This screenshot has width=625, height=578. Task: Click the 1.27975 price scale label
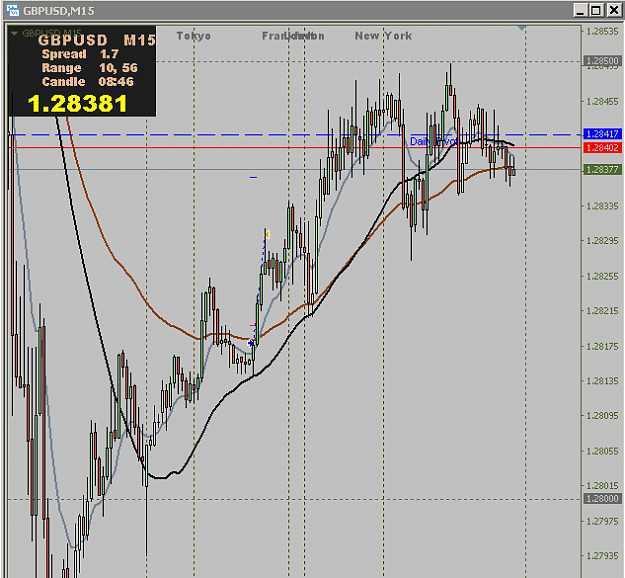pos(603,521)
